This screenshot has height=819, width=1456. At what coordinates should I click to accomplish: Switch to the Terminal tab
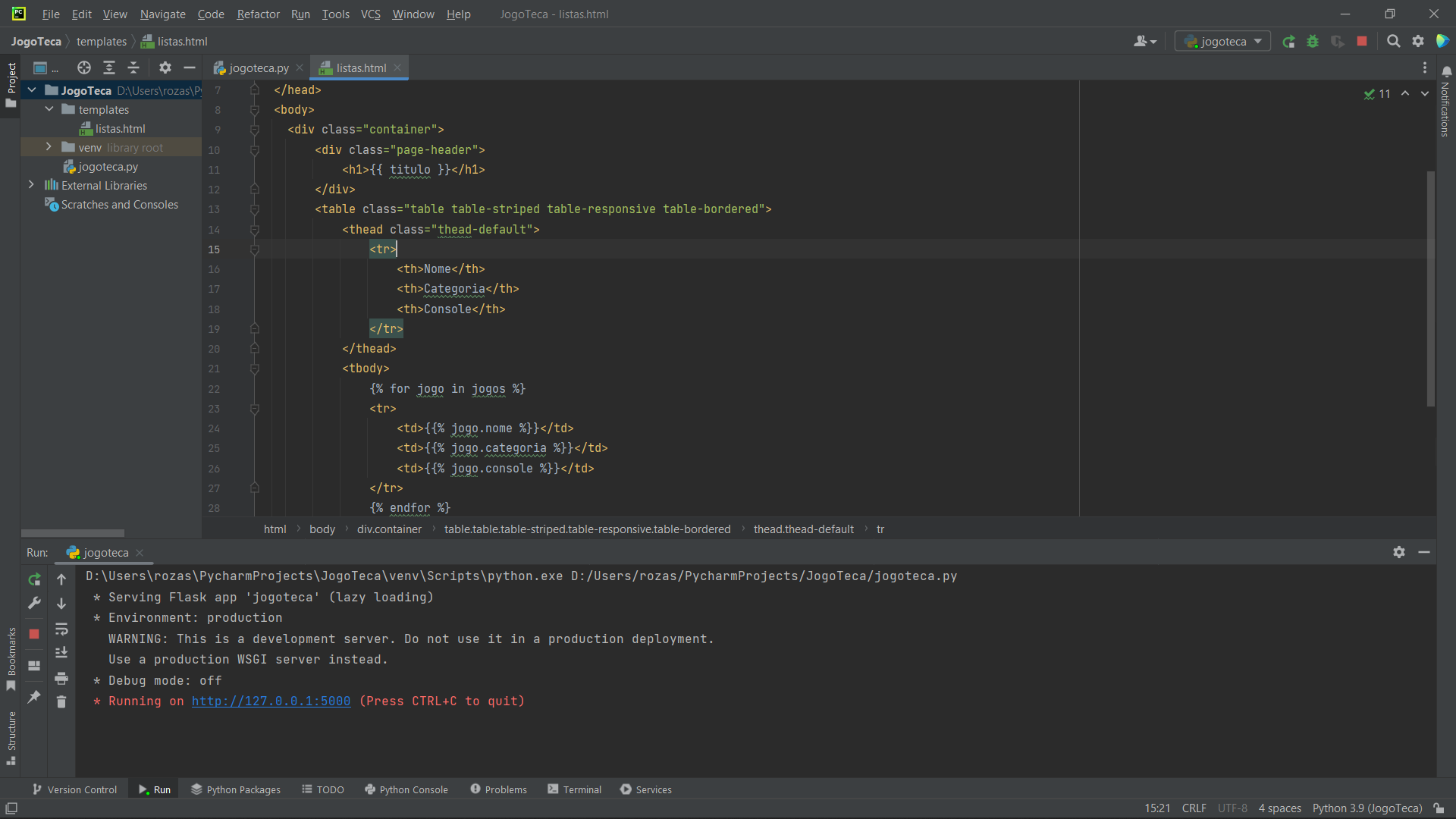[x=580, y=789]
